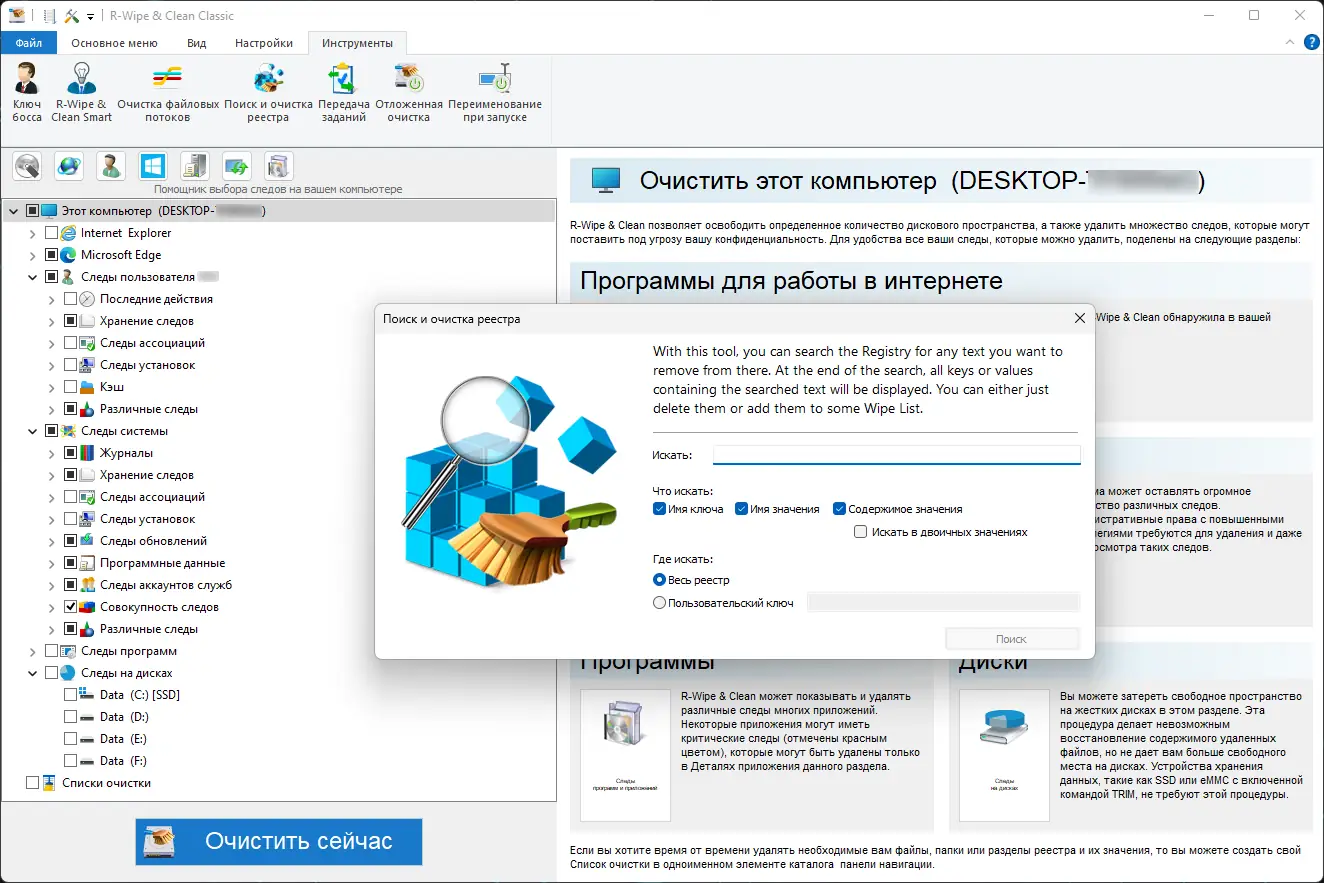Enable «Искать в двоичных значениях» option
The image size is (1324, 883).
click(x=860, y=531)
